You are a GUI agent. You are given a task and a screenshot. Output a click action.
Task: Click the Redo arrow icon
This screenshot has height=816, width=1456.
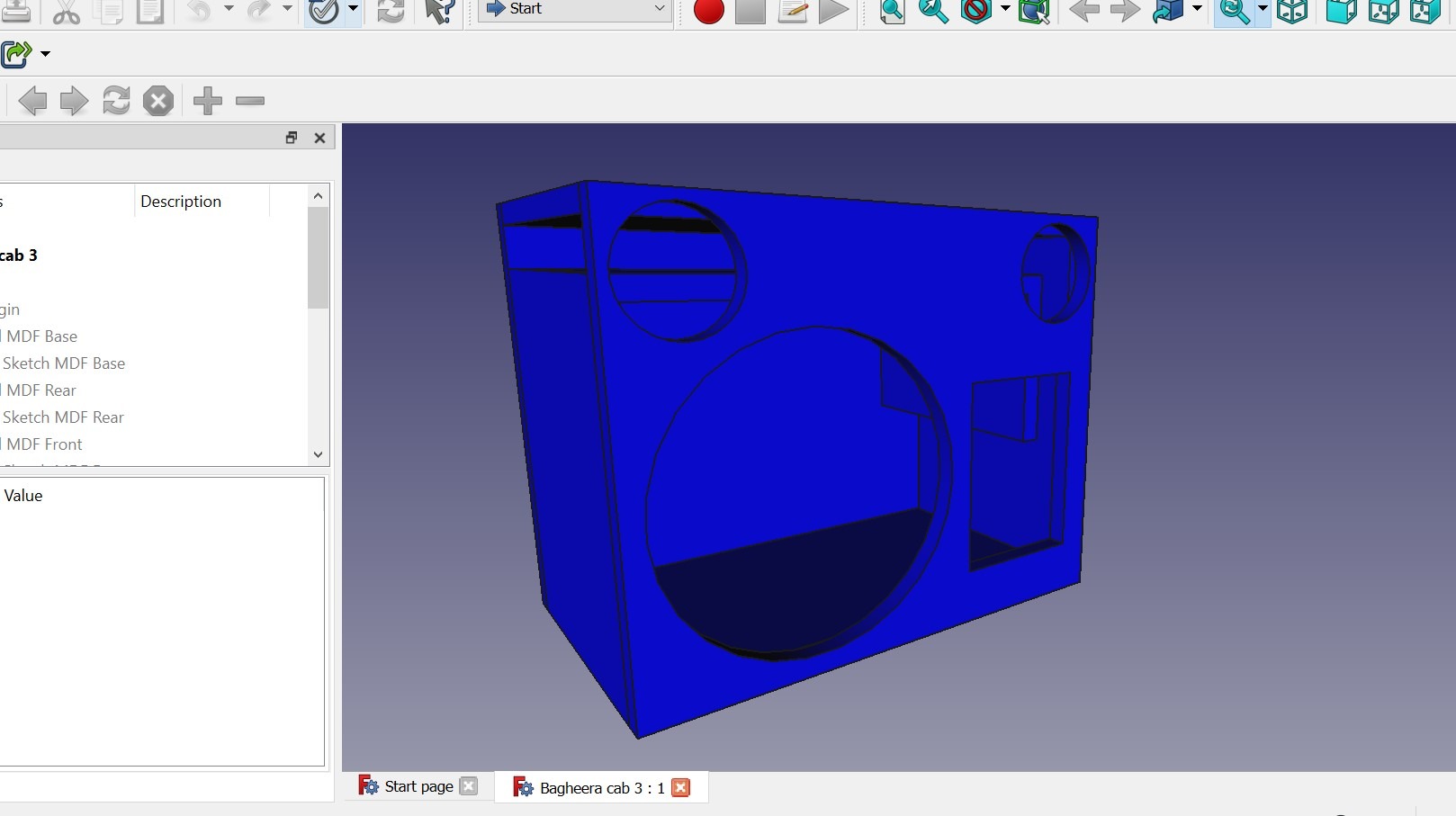pos(258,11)
